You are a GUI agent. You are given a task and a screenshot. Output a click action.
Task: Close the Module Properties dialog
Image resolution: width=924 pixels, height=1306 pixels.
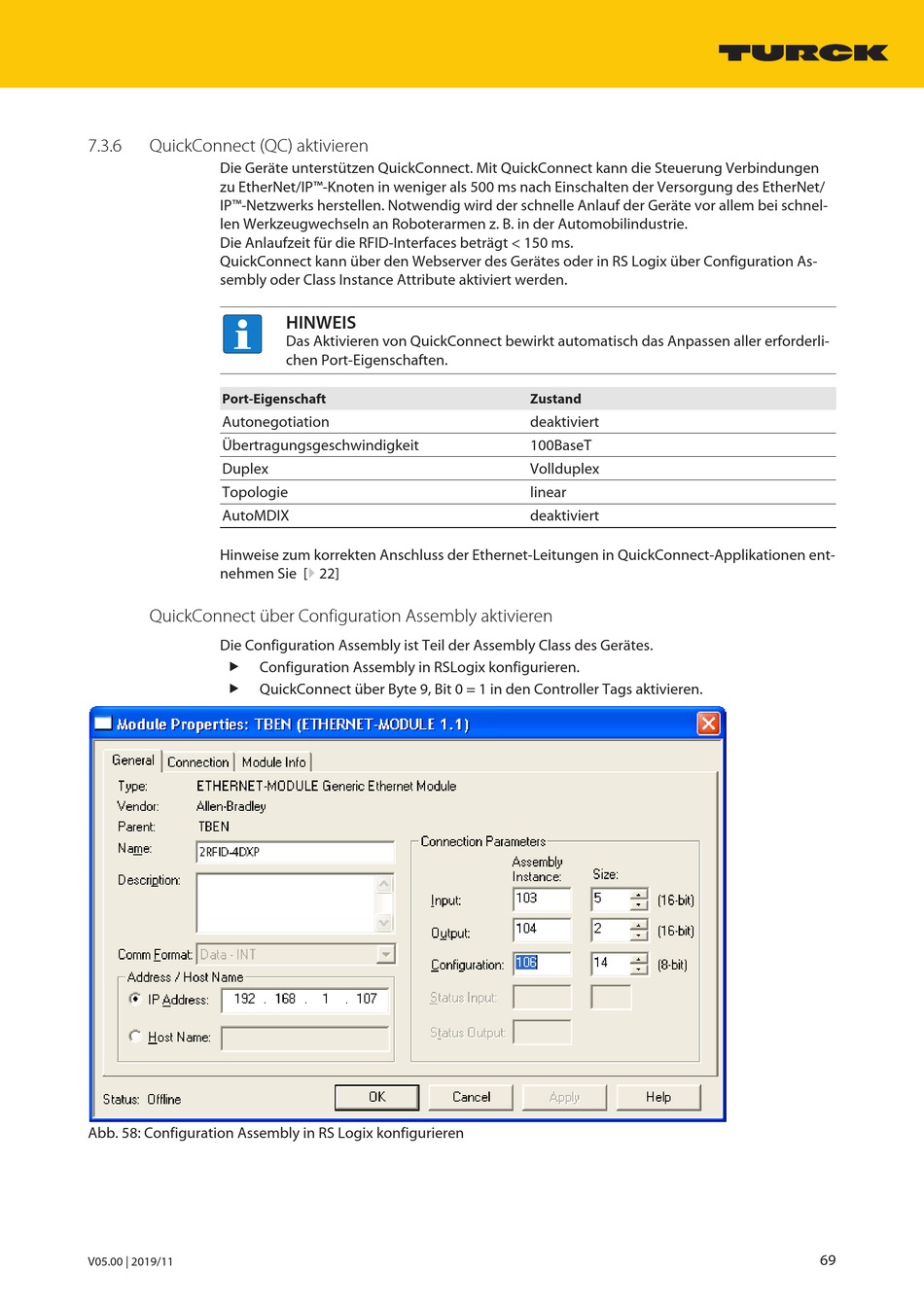pos(708,724)
